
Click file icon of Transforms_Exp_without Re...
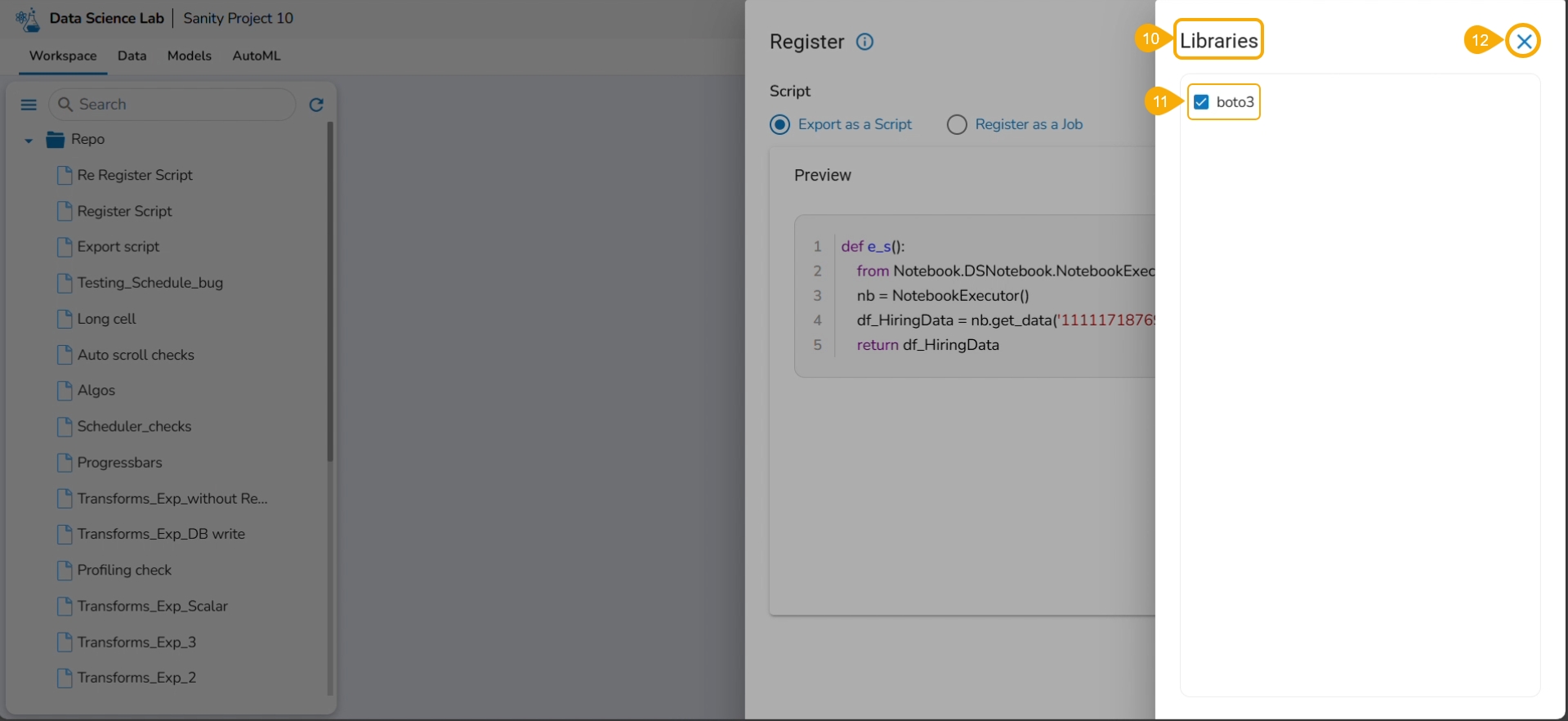(x=65, y=499)
